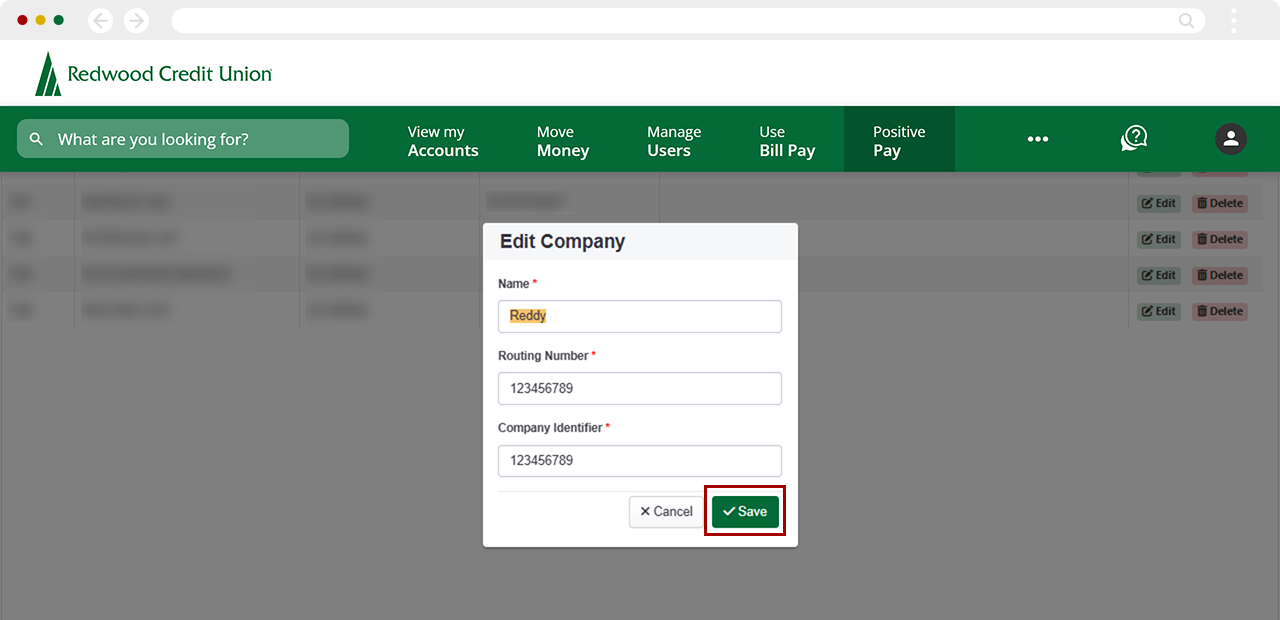Open the user profile icon
Image resolution: width=1280 pixels, height=620 pixels.
tap(1231, 139)
